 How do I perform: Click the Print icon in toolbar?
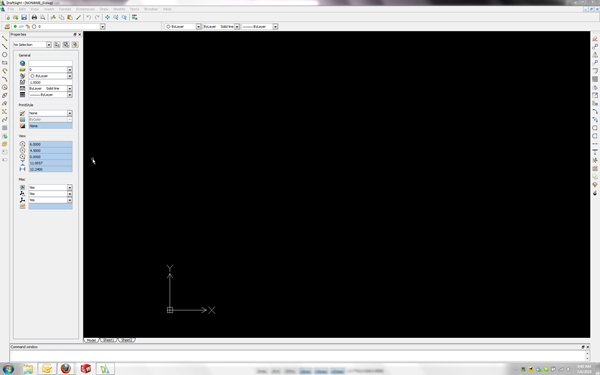tap(34, 17)
